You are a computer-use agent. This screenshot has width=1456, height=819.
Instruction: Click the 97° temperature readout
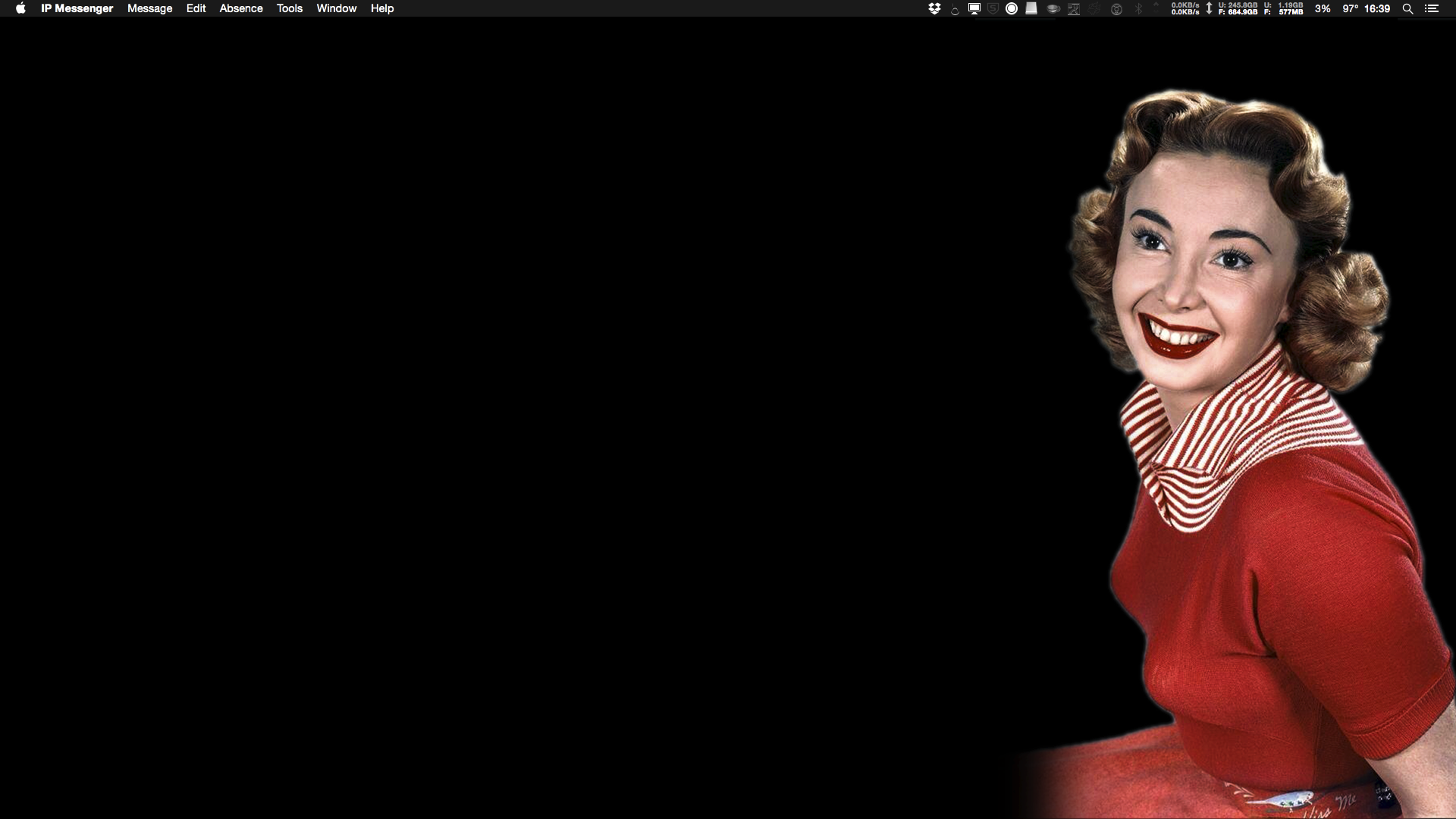(1350, 8)
